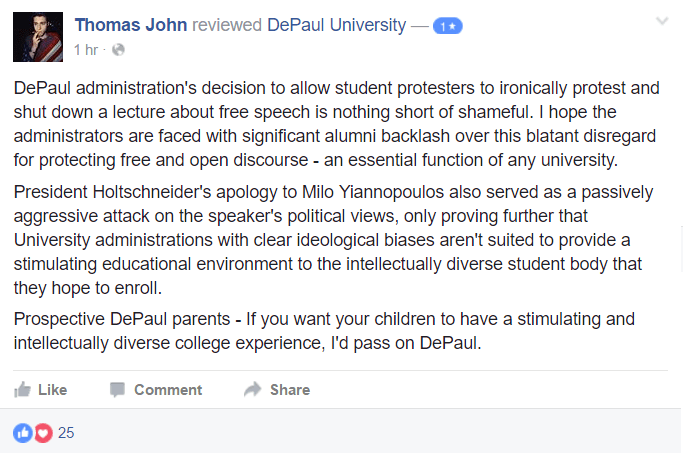Like the review post
Viewport: 683px width, 453px height.
coord(41,389)
